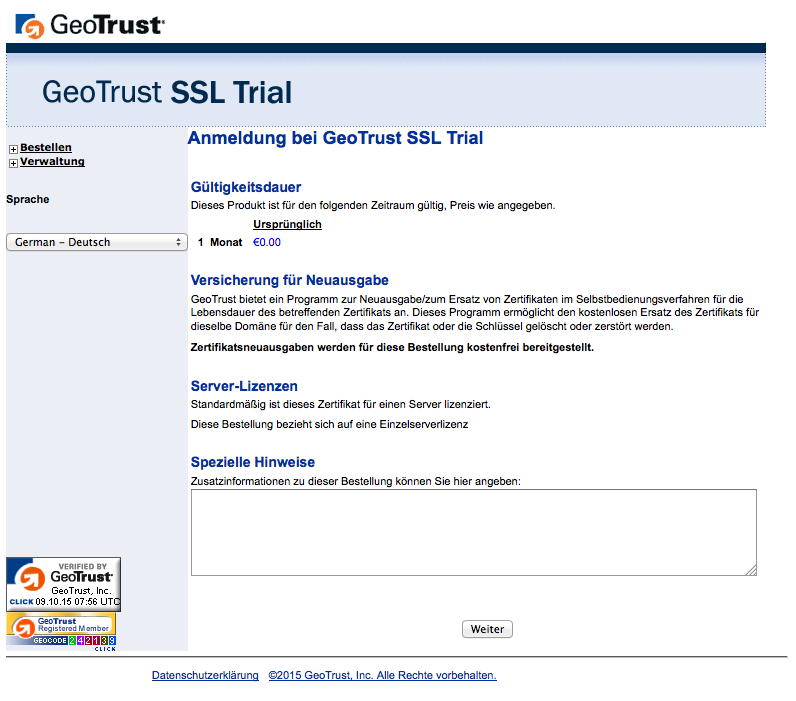Click the GeoTrust logo in the header
796x701 pixels.
91,24
